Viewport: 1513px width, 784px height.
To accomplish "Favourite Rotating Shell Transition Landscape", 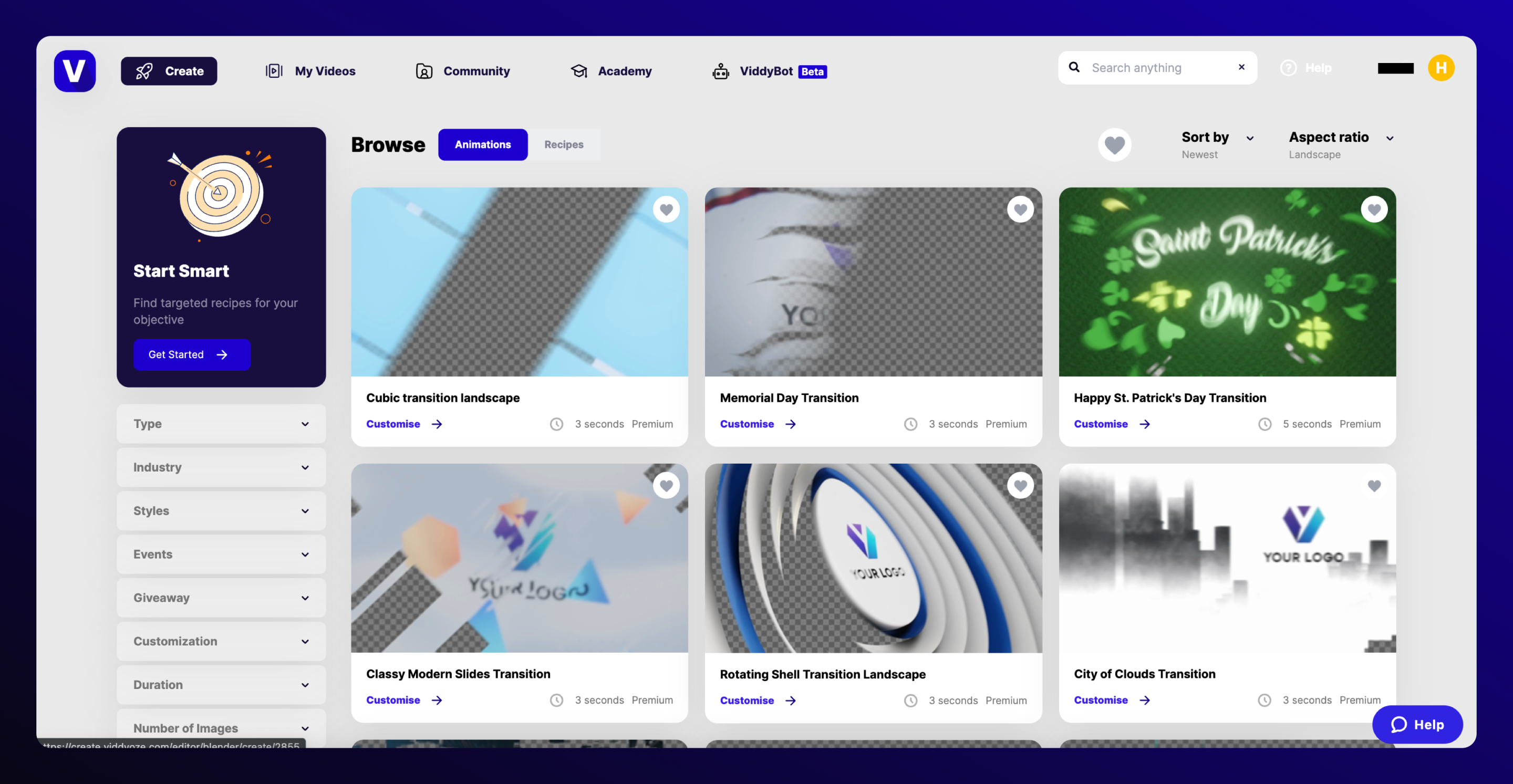I will [x=1020, y=486].
